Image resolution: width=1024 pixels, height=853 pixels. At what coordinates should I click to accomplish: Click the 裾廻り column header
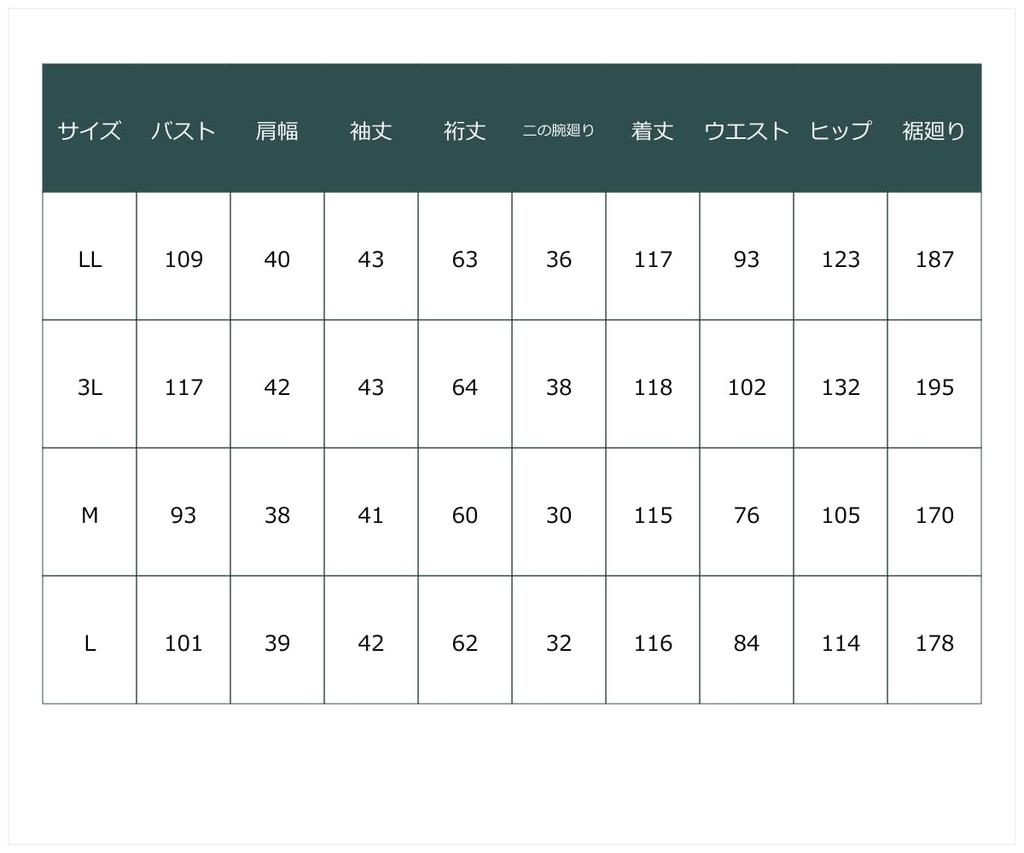935,131
